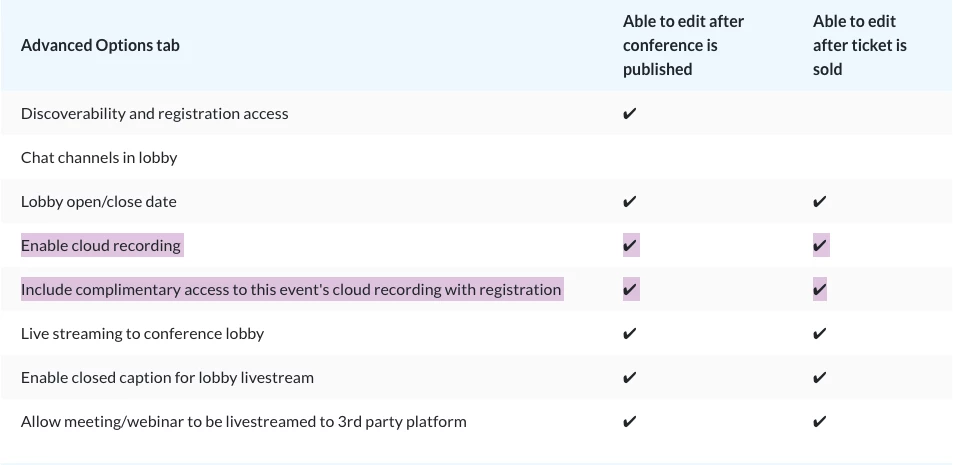Screen dimensions: 953x465
Task: Click the ticket-sold checkmark for complimentary recording access row
Action: coord(820,290)
